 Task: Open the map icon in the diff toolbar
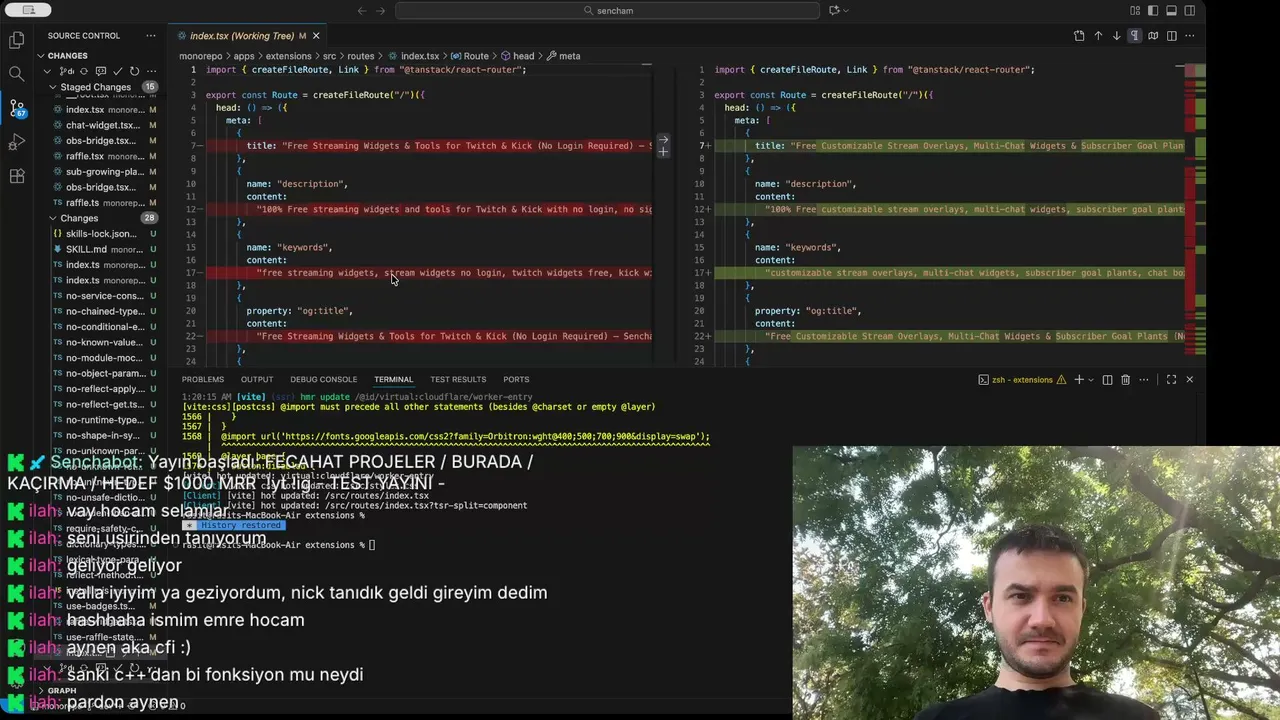coord(1153,36)
